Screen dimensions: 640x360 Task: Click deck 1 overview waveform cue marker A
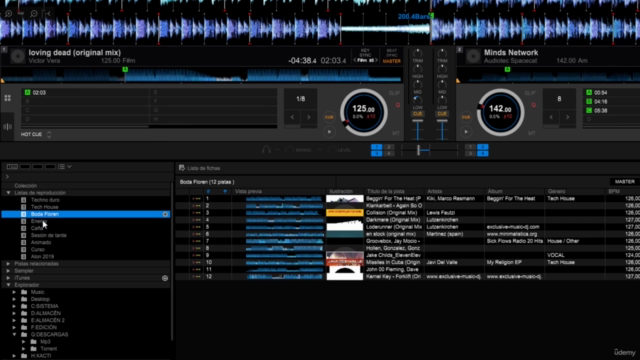point(125,69)
